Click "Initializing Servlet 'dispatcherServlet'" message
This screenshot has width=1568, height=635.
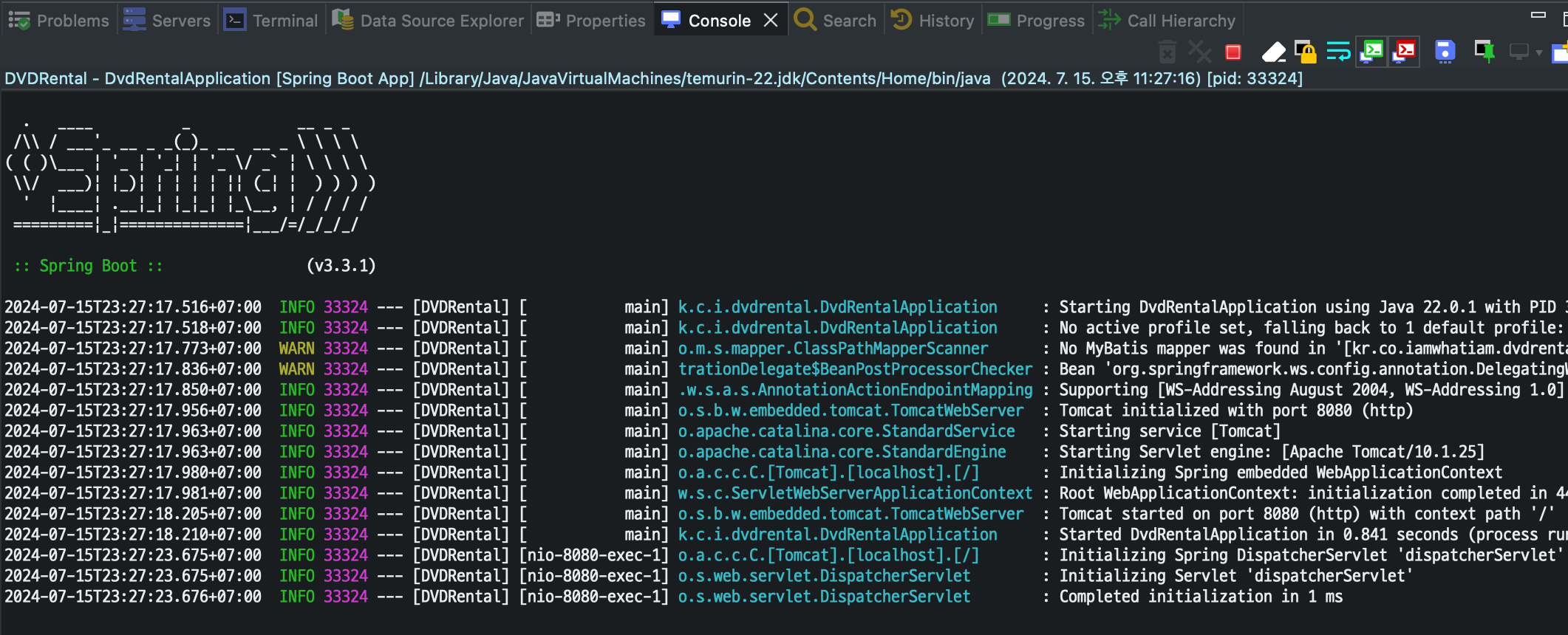pos(1235,576)
